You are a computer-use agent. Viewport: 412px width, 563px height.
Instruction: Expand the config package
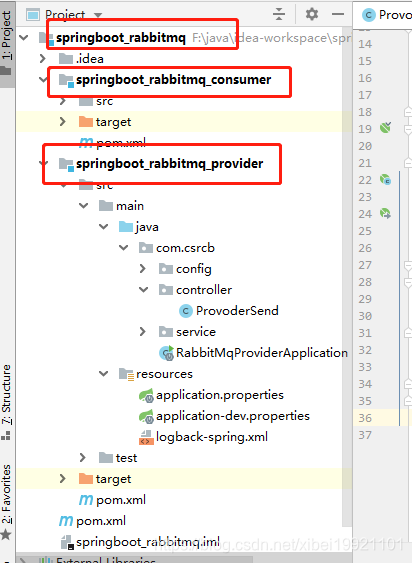[x=143, y=269]
